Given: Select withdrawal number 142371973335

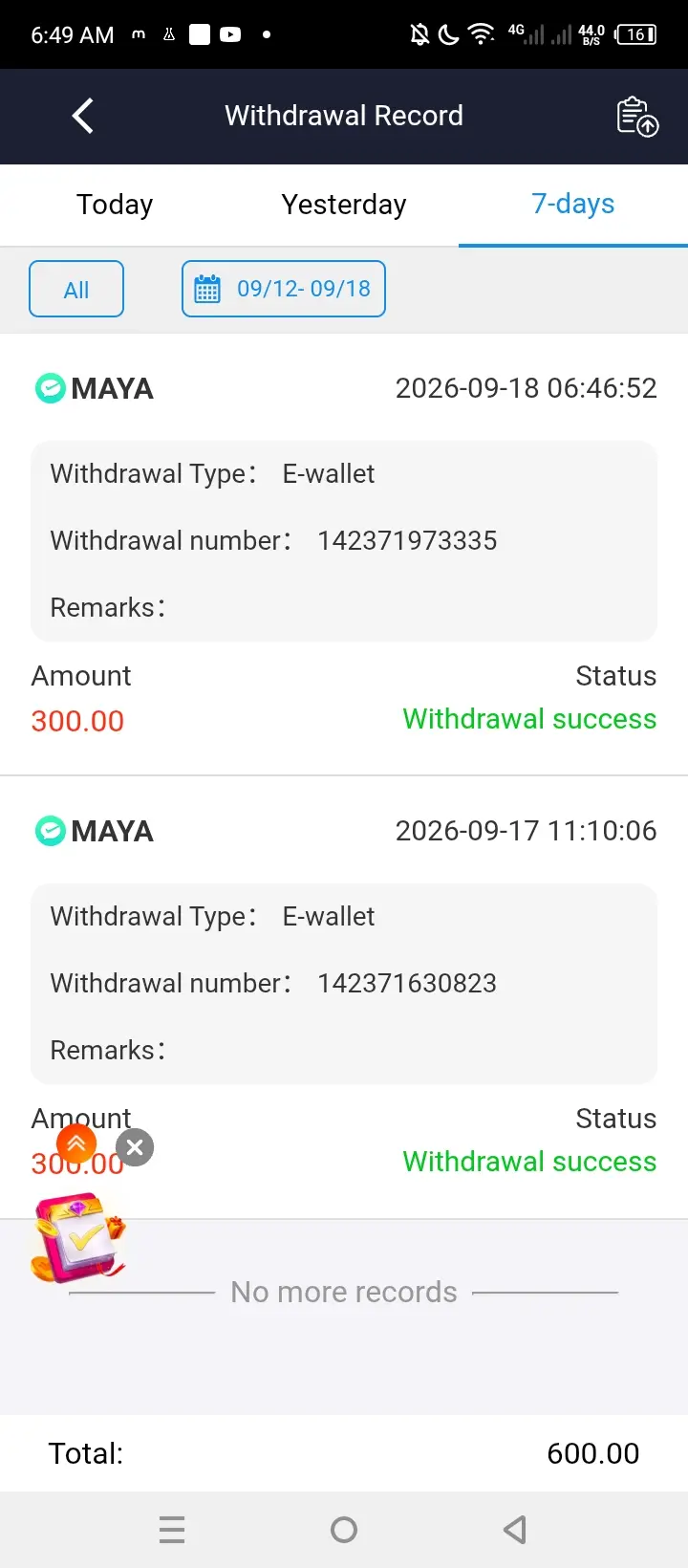Looking at the screenshot, I should point(407,540).
